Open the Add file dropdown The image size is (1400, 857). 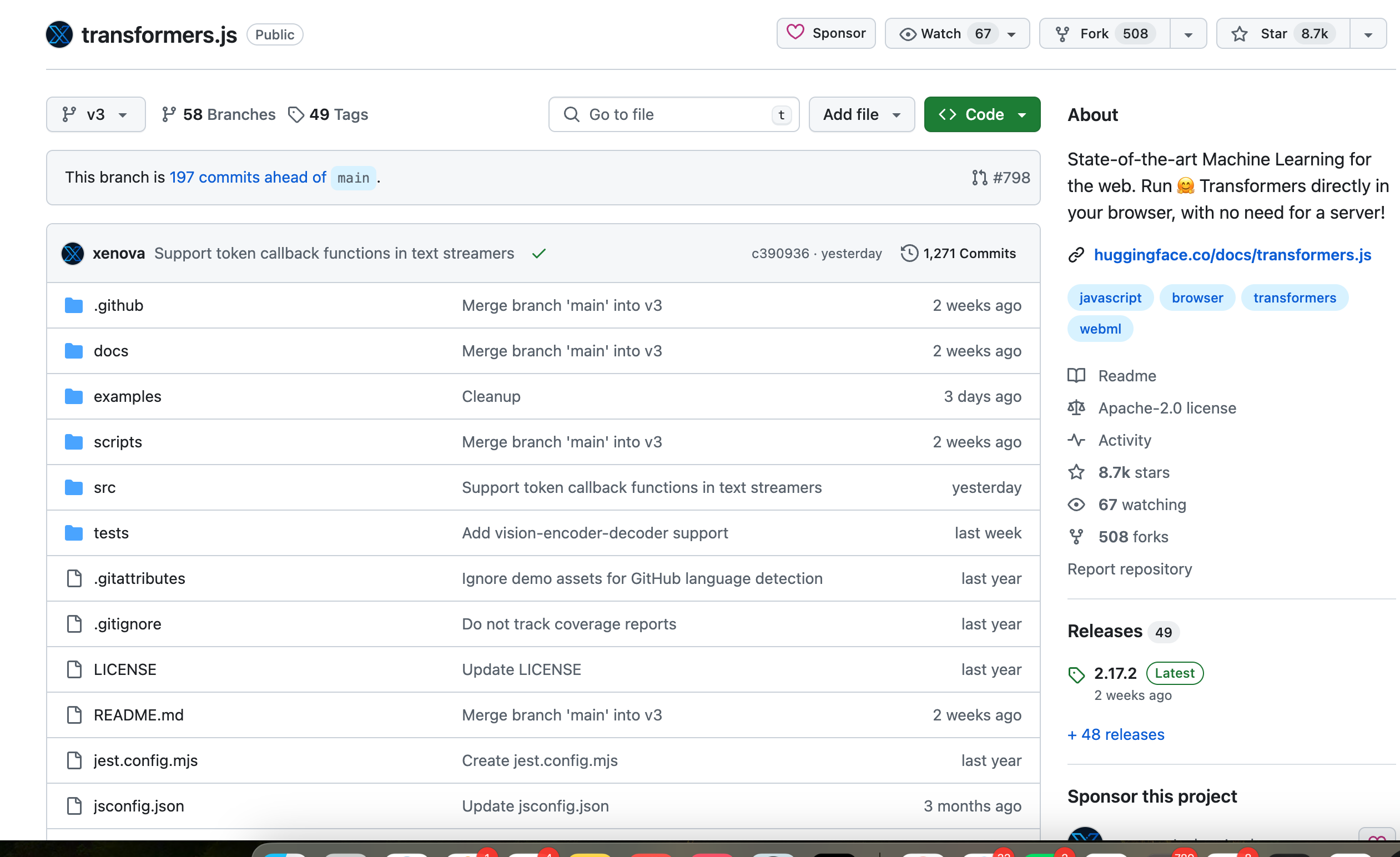click(x=862, y=114)
